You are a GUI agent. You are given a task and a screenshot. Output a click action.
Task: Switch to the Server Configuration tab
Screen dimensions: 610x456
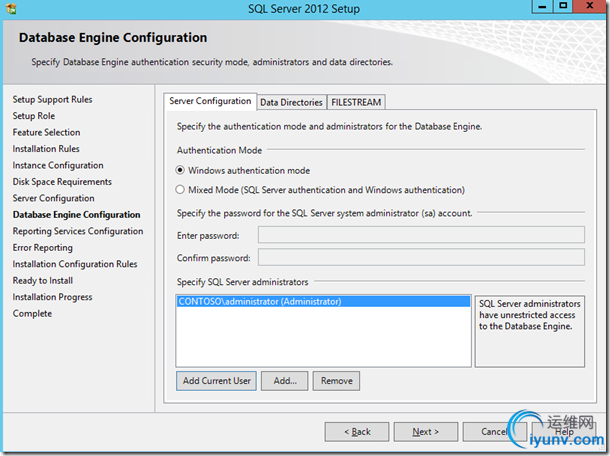click(210, 101)
